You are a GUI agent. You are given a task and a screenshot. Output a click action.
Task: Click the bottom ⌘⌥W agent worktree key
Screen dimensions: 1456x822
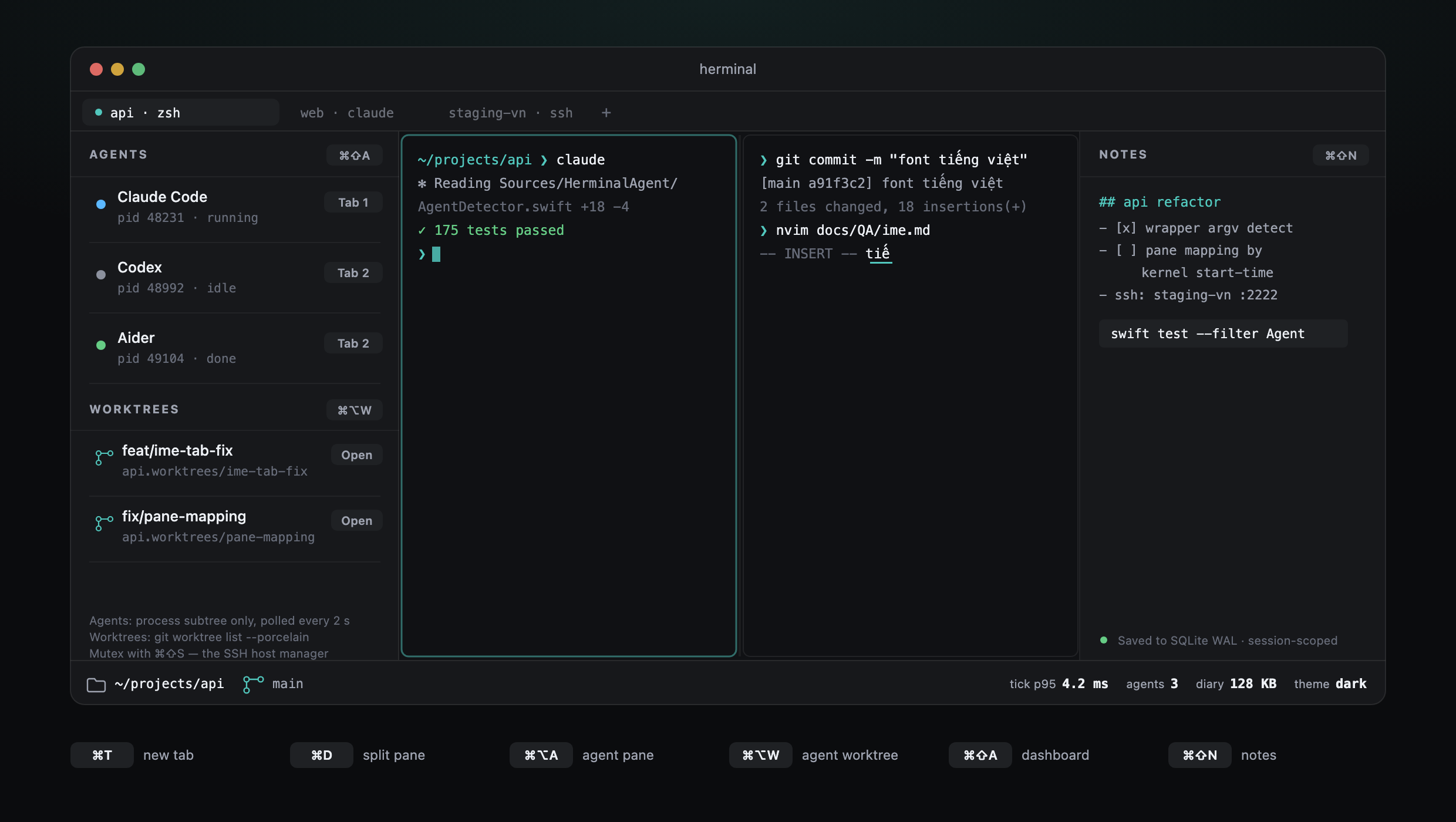click(x=761, y=755)
